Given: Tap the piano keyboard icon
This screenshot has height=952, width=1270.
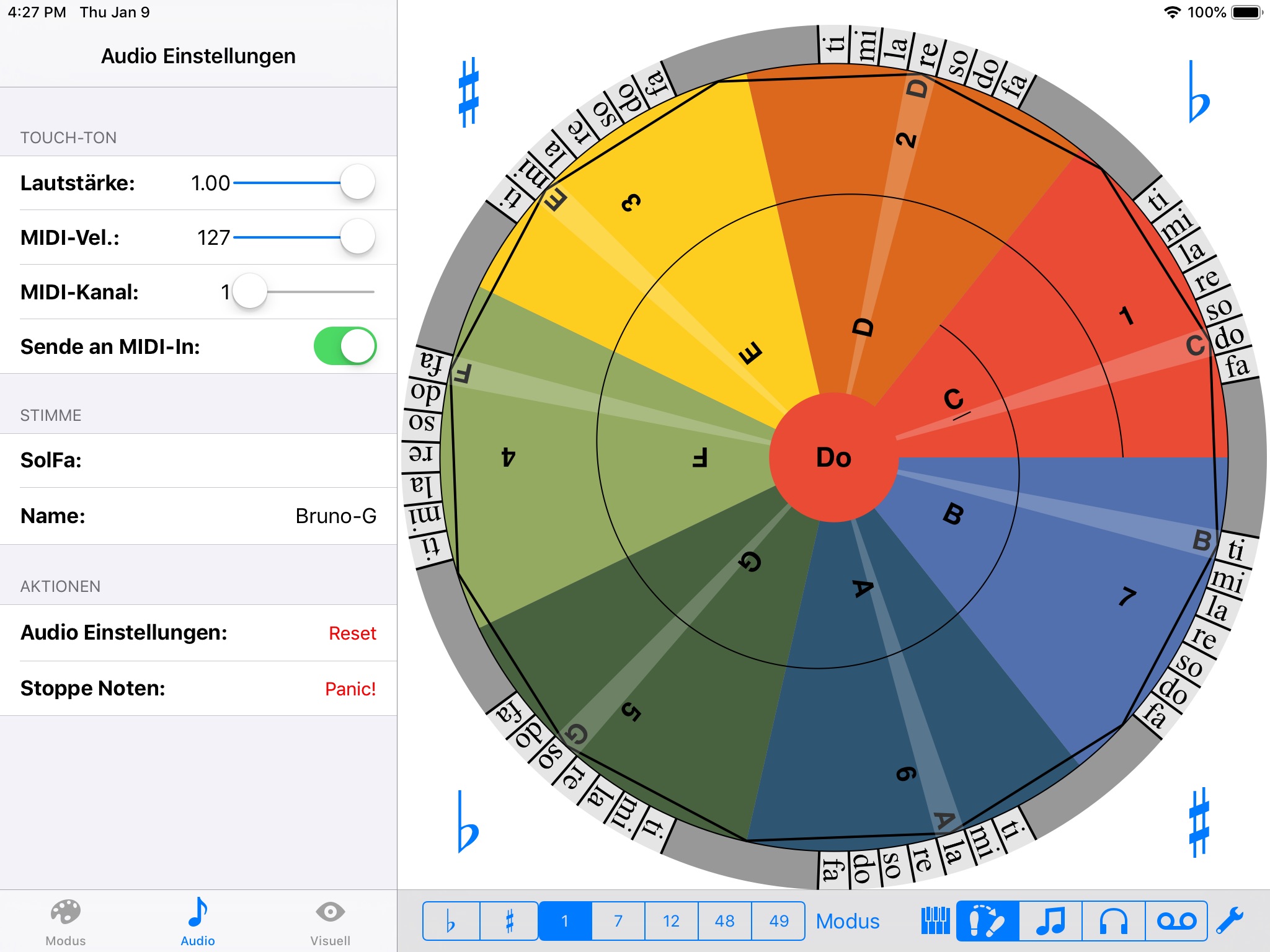Looking at the screenshot, I should click(x=935, y=920).
